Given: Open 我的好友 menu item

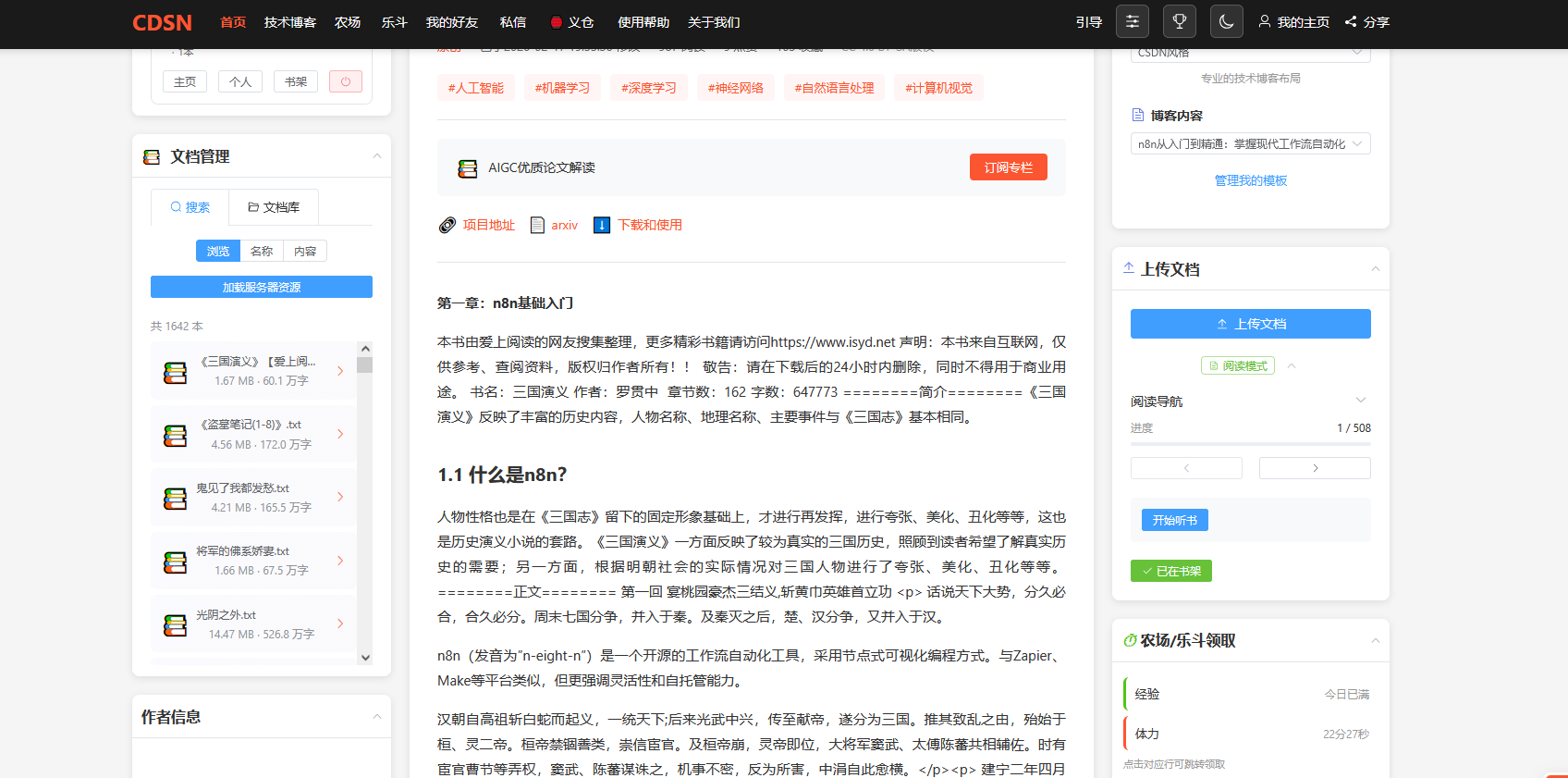Looking at the screenshot, I should click(x=452, y=22).
